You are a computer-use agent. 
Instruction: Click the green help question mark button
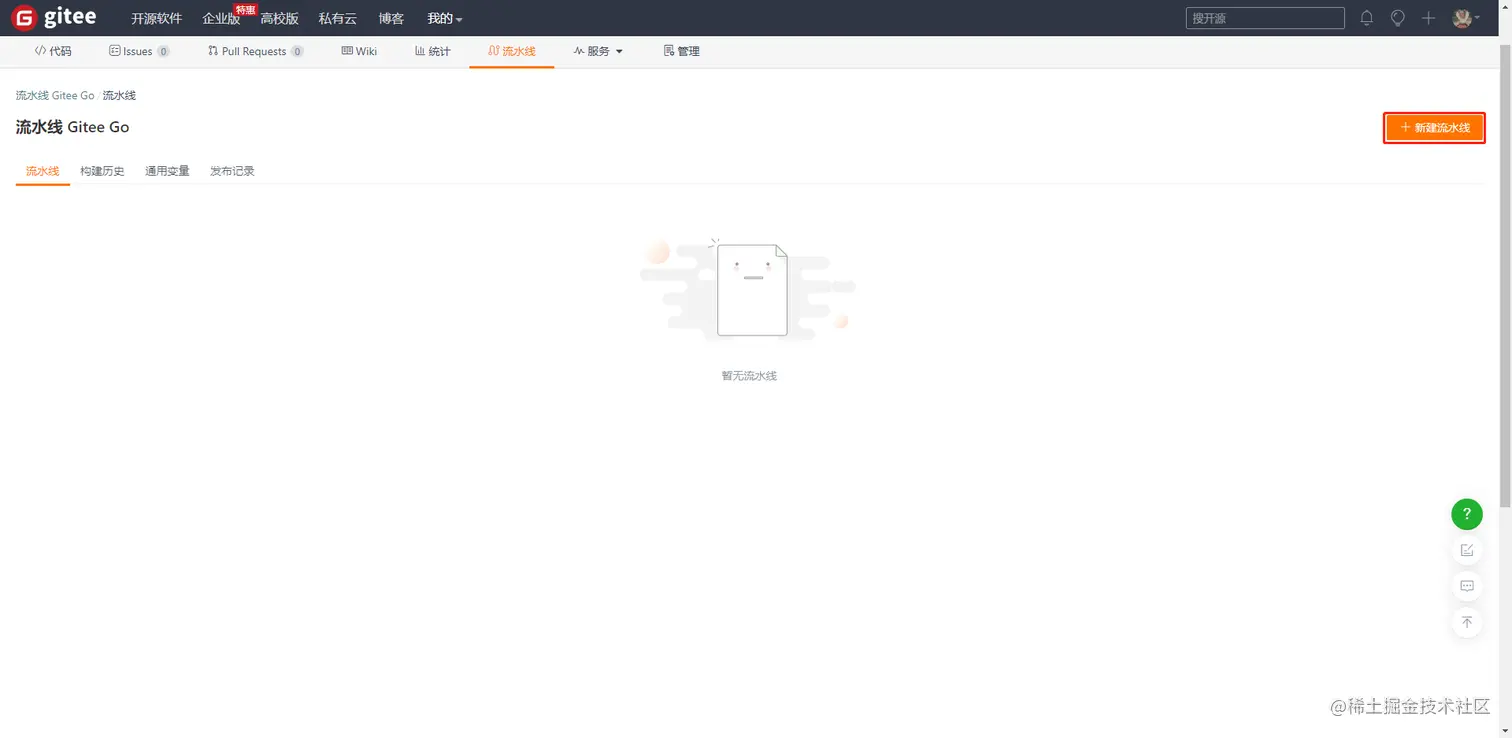point(1467,514)
